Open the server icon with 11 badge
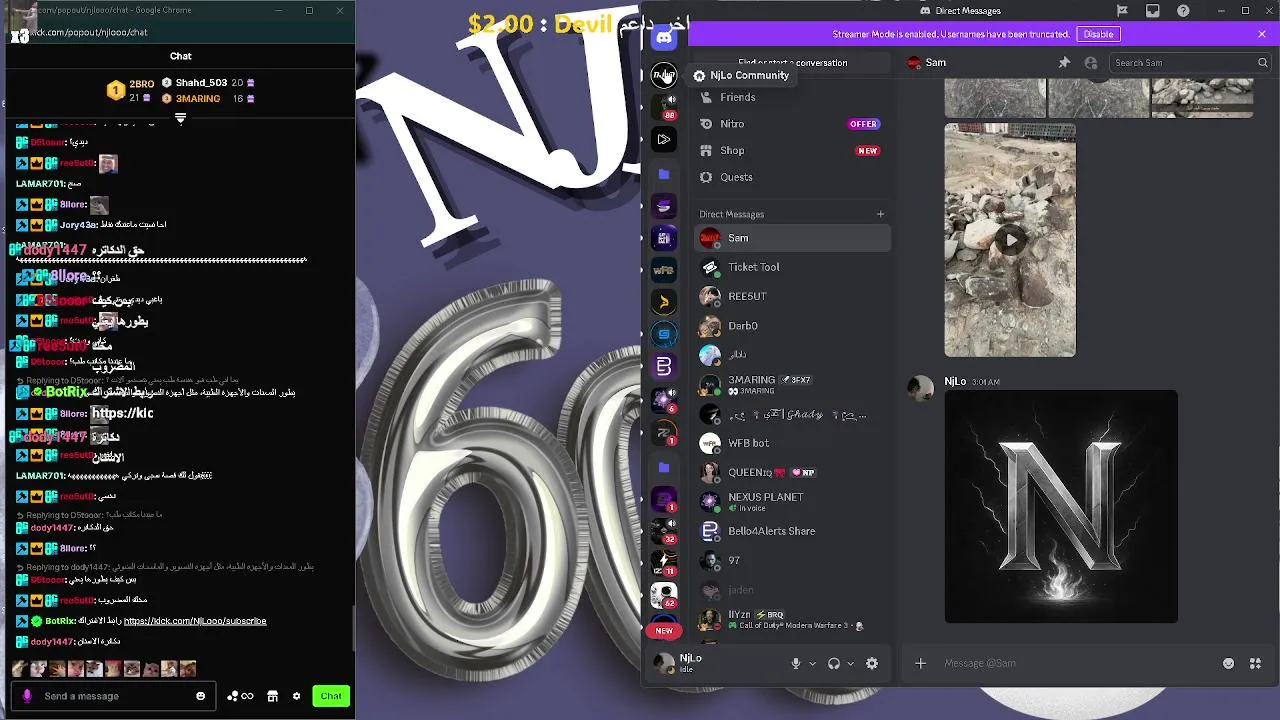The image size is (1280, 720). (664, 563)
